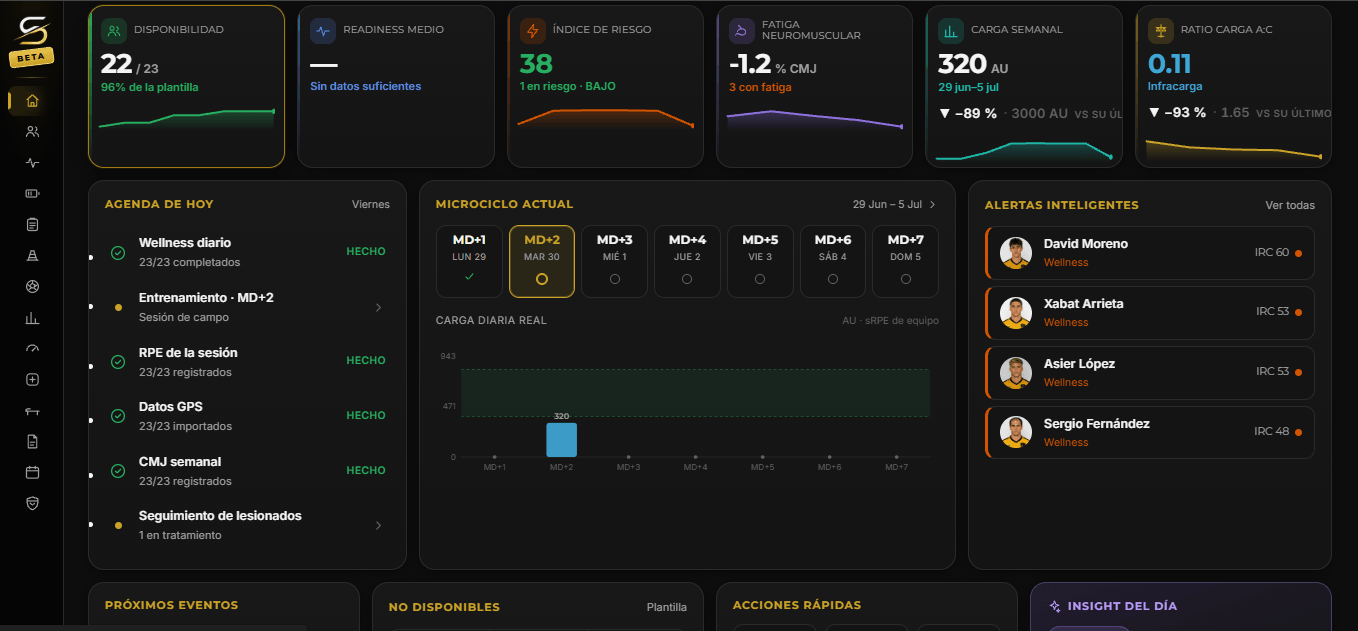Click the Plantilla link in No Disponibles
Viewport: 1358px width, 631px height.
coord(667,607)
